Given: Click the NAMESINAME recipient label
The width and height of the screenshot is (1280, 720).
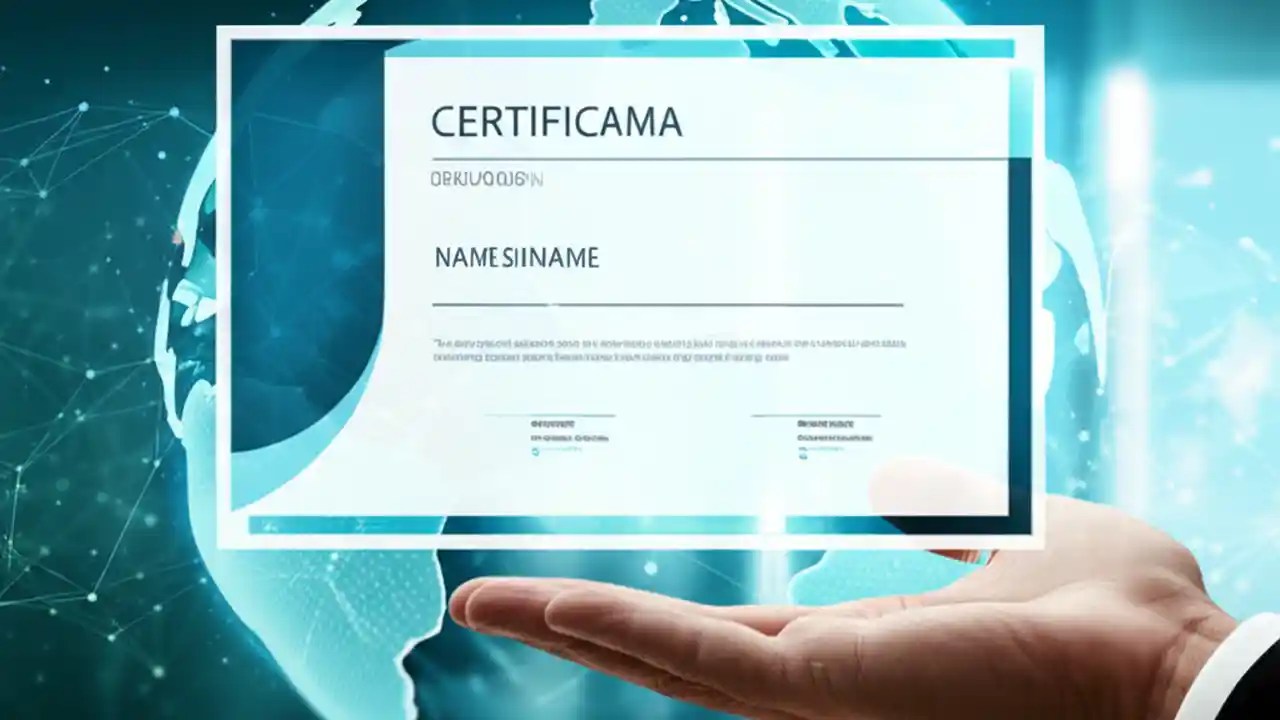Looking at the screenshot, I should (516, 257).
